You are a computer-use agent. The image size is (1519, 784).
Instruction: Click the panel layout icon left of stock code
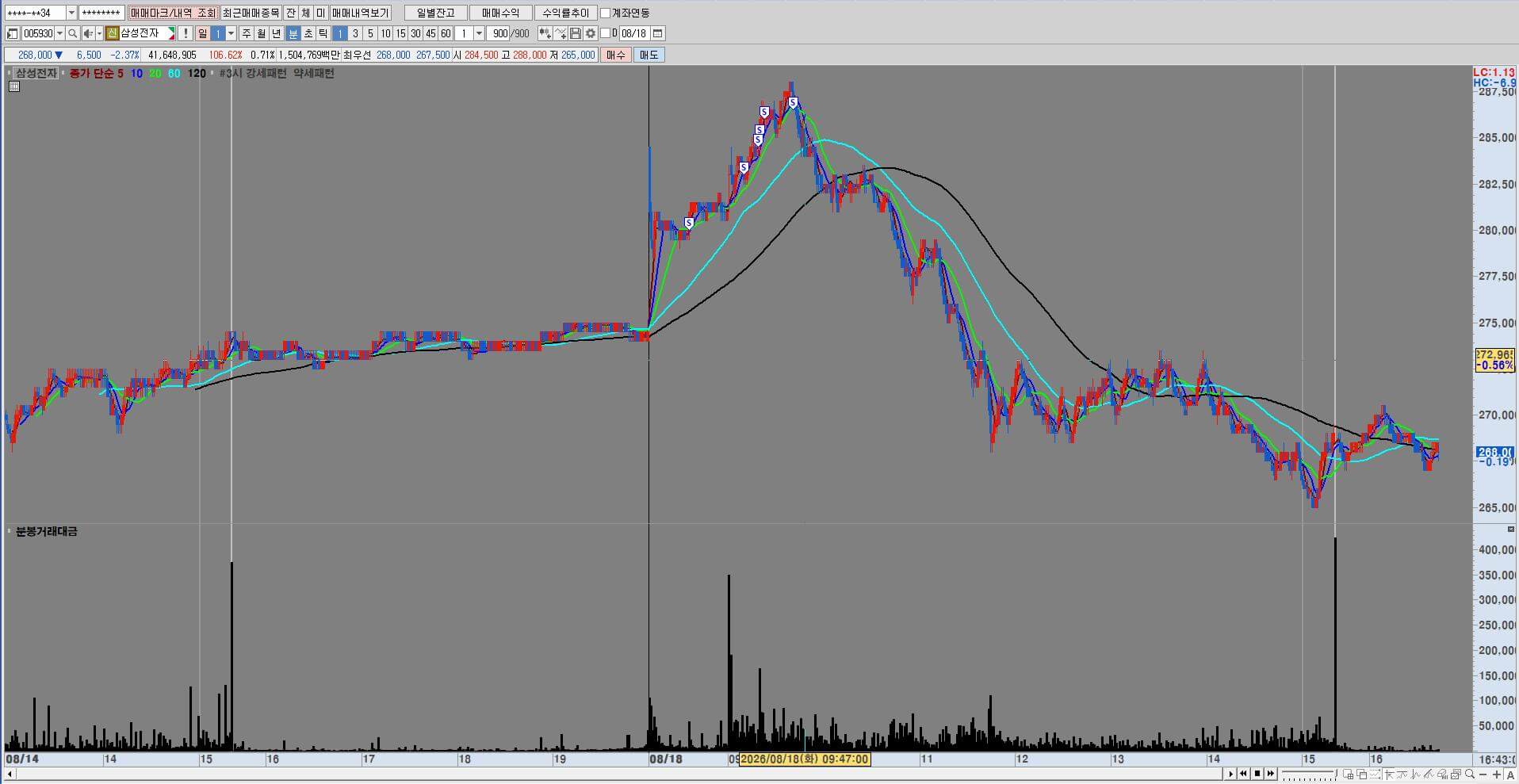[12, 33]
